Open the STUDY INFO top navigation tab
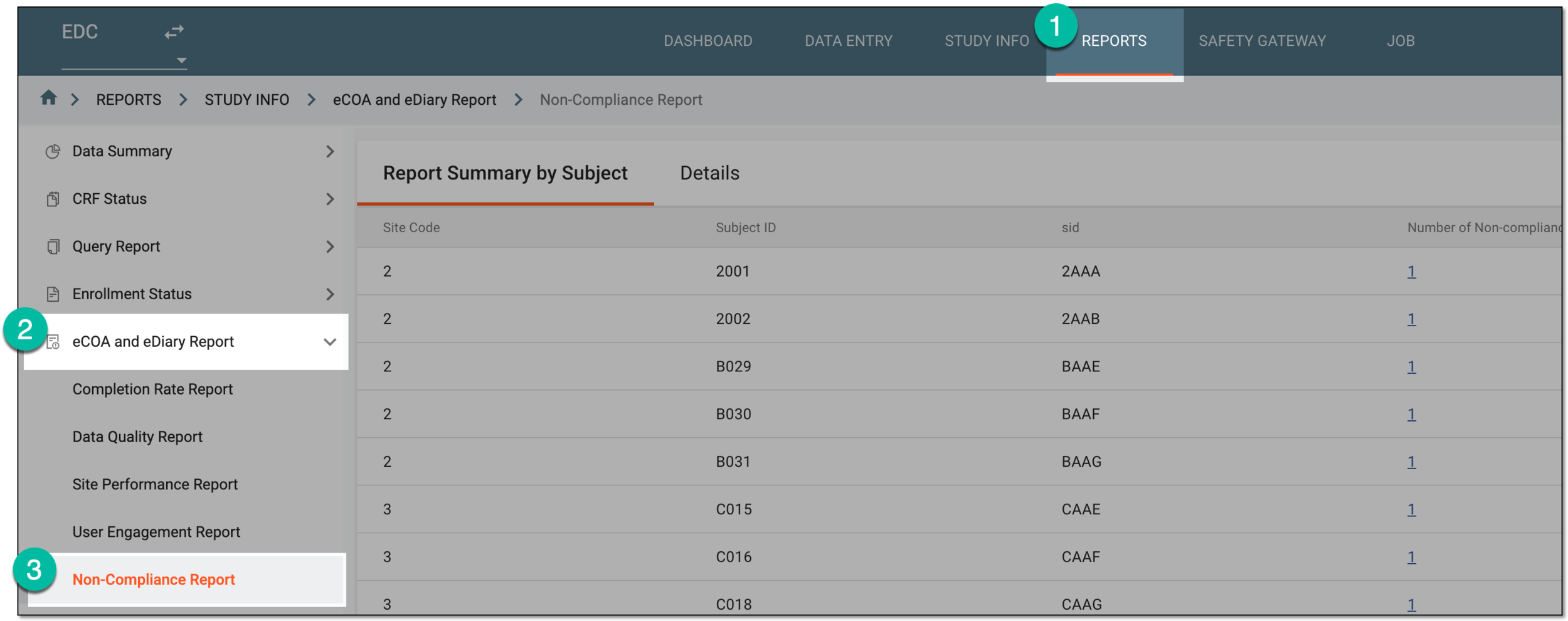1568x621 pixels. (986, 41)
